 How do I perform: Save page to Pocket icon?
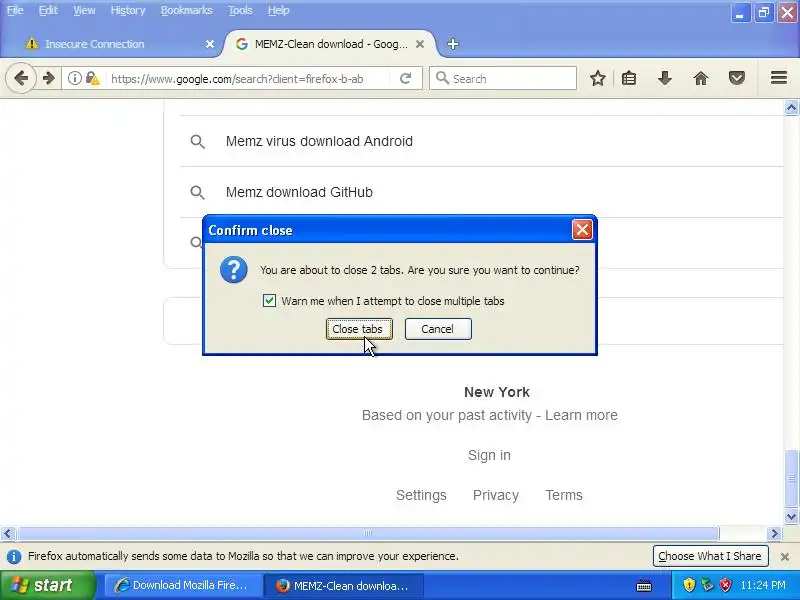point(736,78)
